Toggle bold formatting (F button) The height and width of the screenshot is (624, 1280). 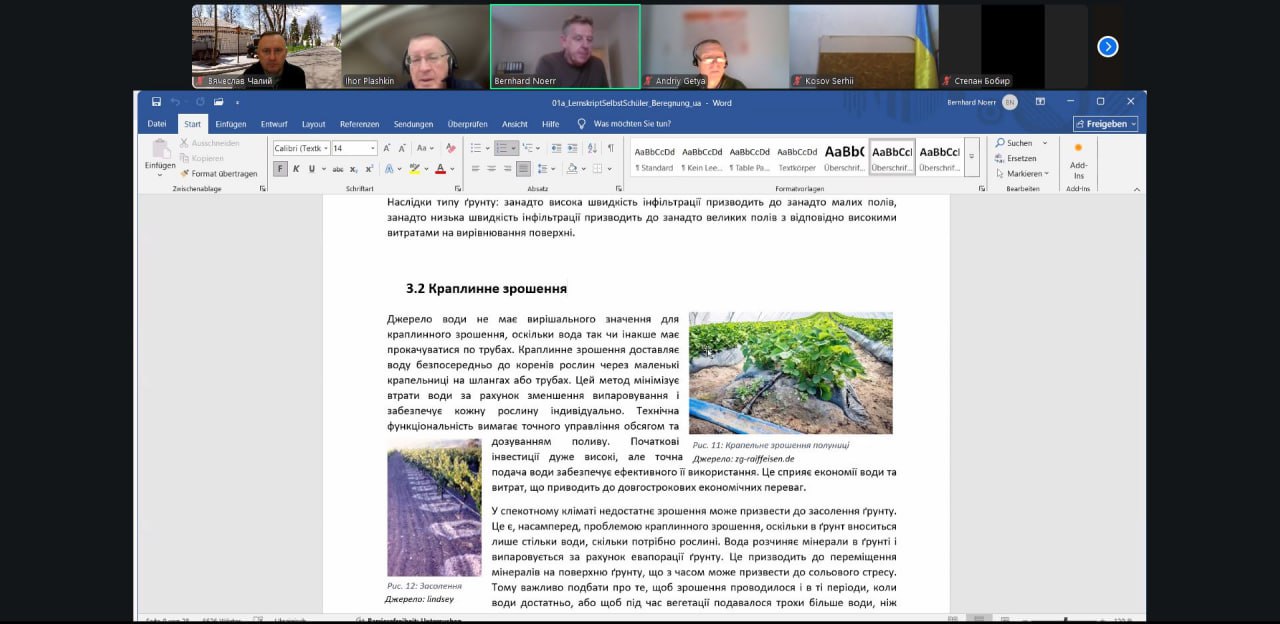point(280,169)
